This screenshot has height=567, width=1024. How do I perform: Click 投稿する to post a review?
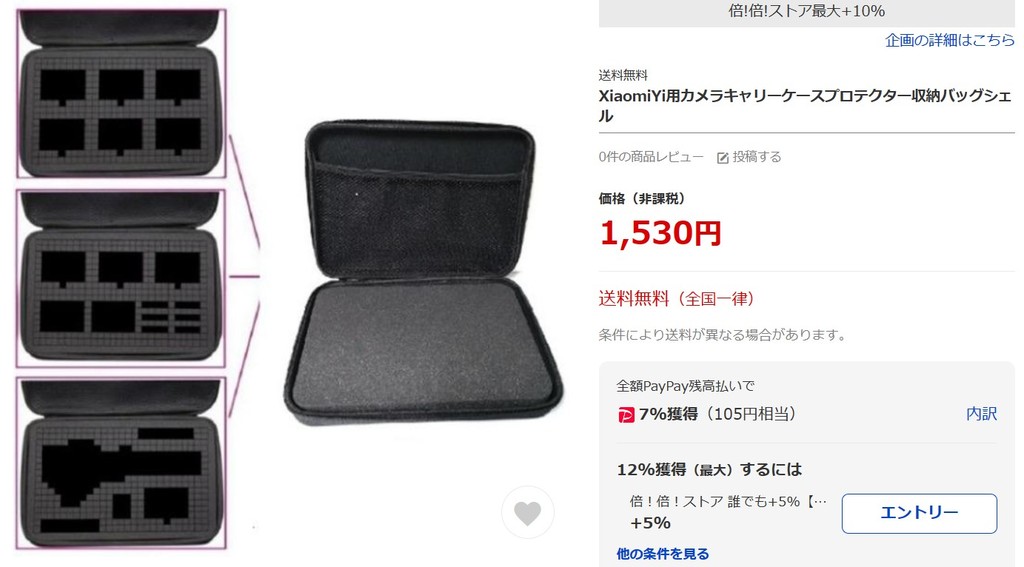coord(757,157)
